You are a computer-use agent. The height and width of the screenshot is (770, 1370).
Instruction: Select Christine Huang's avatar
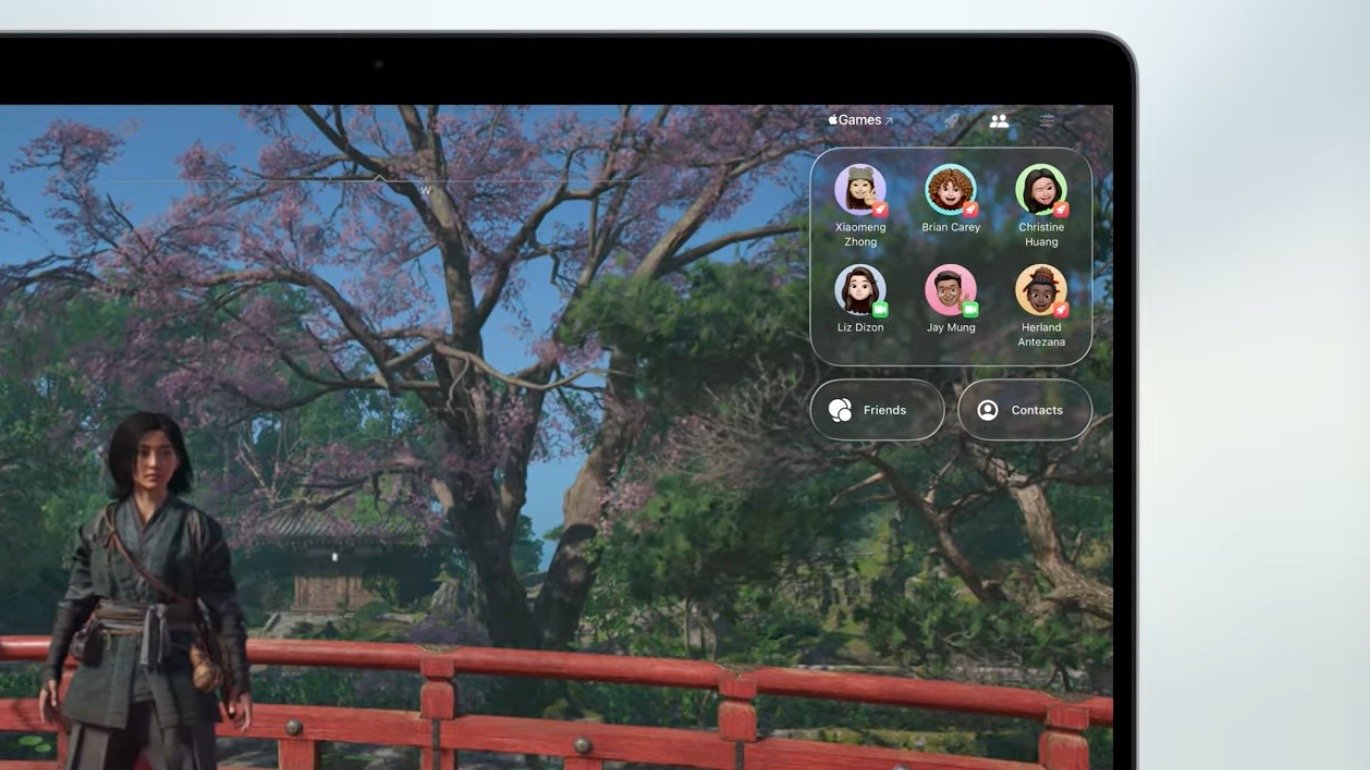click(x=1041, y=190)
